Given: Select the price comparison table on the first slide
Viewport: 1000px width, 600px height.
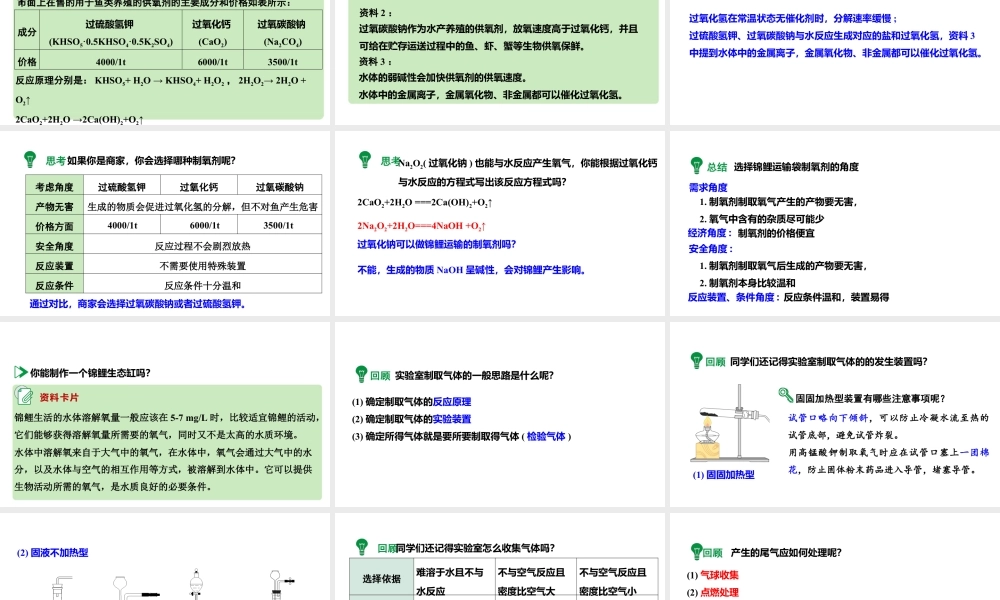Looking at the screenshot, I should click(165, 42).
